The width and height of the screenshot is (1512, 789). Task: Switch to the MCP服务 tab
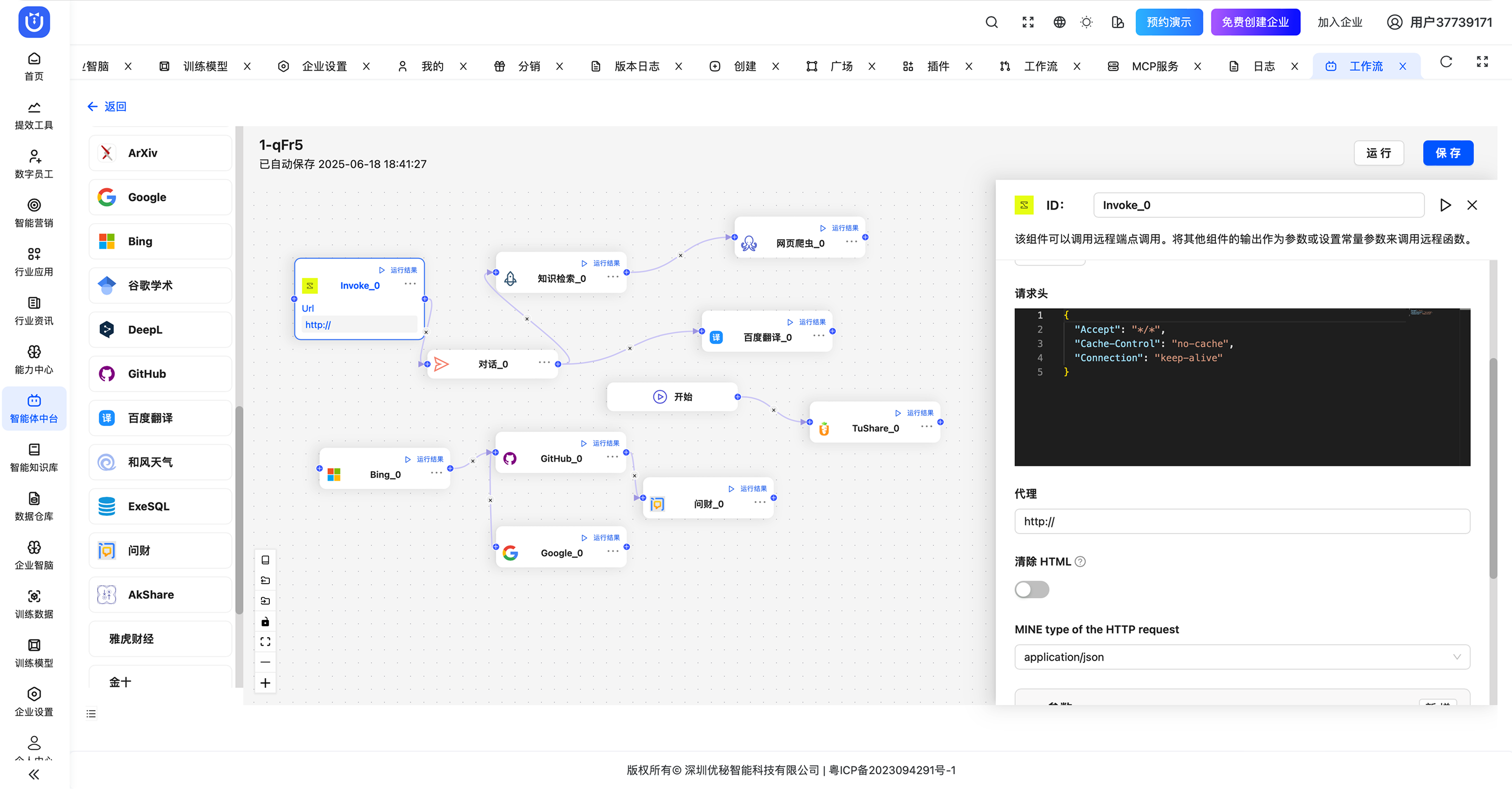[1154, 66]
